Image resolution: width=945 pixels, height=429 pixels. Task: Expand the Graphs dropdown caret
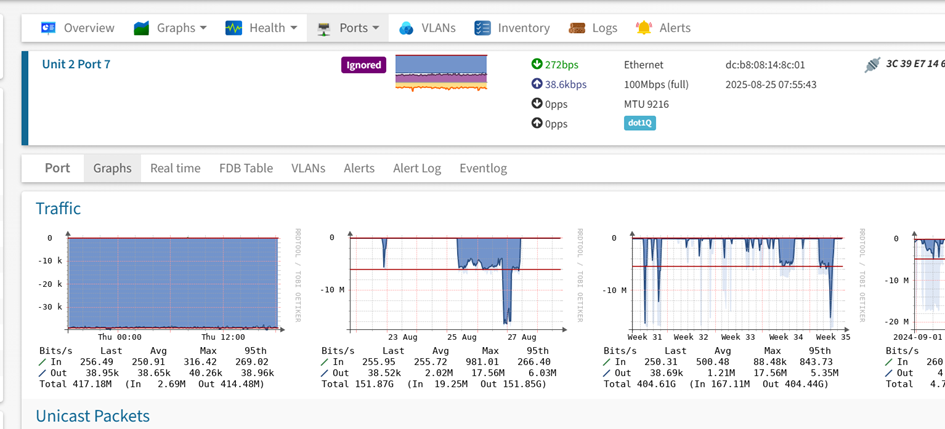(203, 28)
